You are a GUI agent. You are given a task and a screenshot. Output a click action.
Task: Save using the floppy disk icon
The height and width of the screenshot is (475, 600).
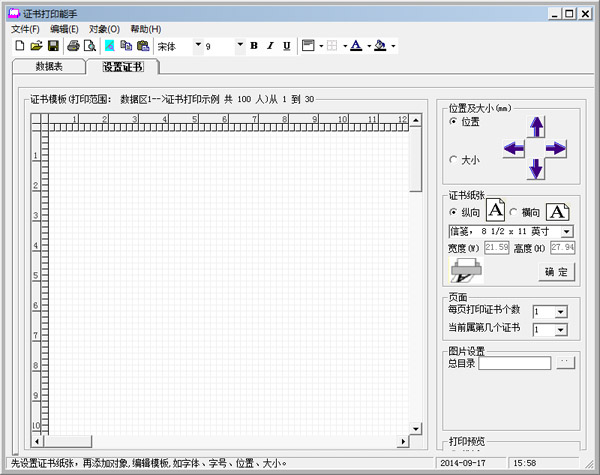point(53,46)
